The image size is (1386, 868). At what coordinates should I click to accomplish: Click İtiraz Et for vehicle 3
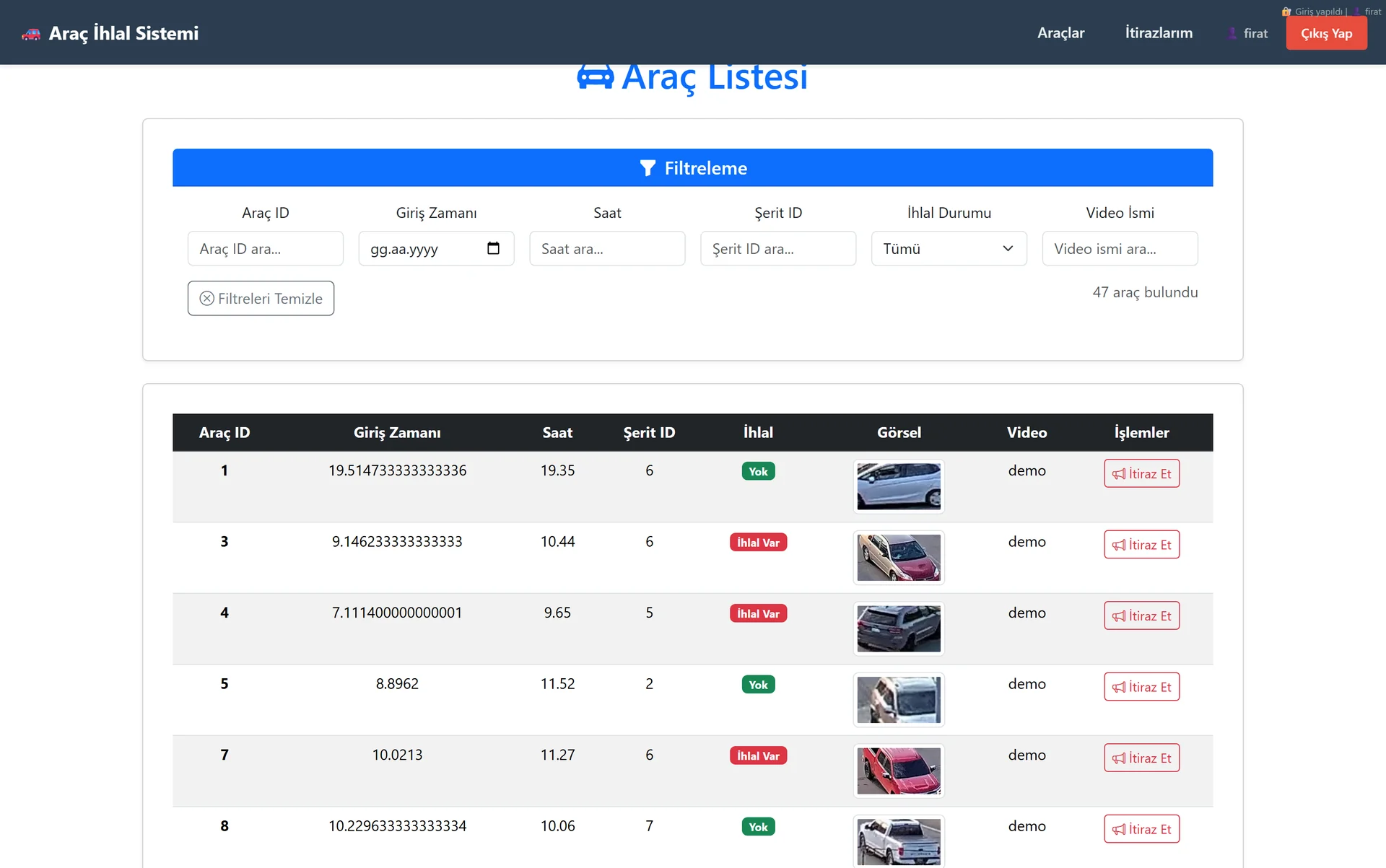click(1141, 545)
